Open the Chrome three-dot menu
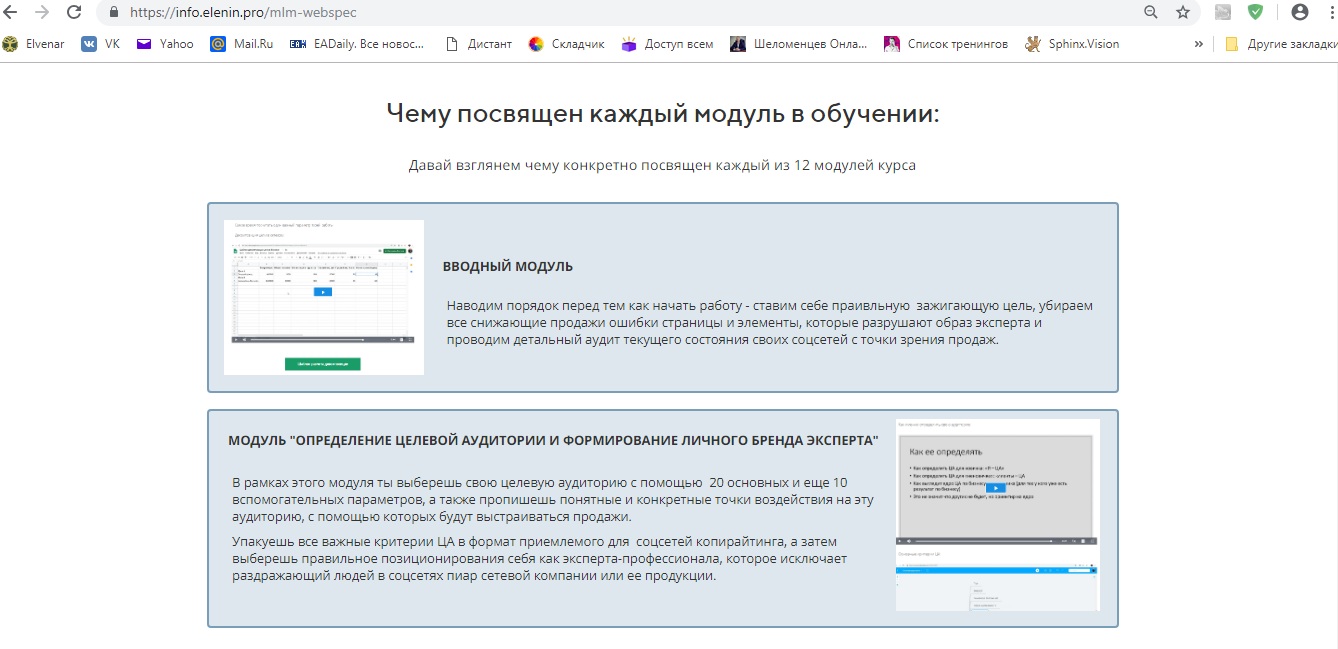This screenshot has height=649, width=1338. tap(1331, 12)
